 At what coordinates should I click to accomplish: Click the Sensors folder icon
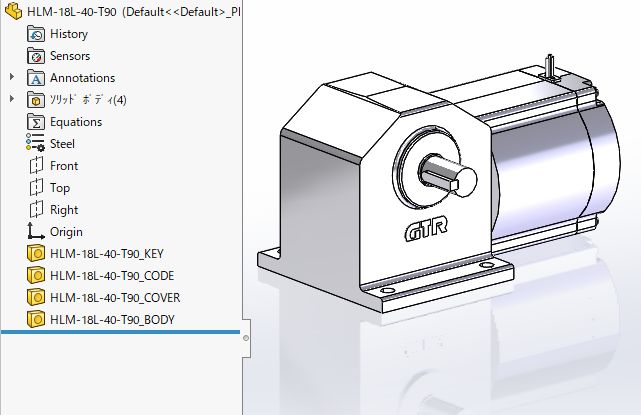tap(36, 56)
